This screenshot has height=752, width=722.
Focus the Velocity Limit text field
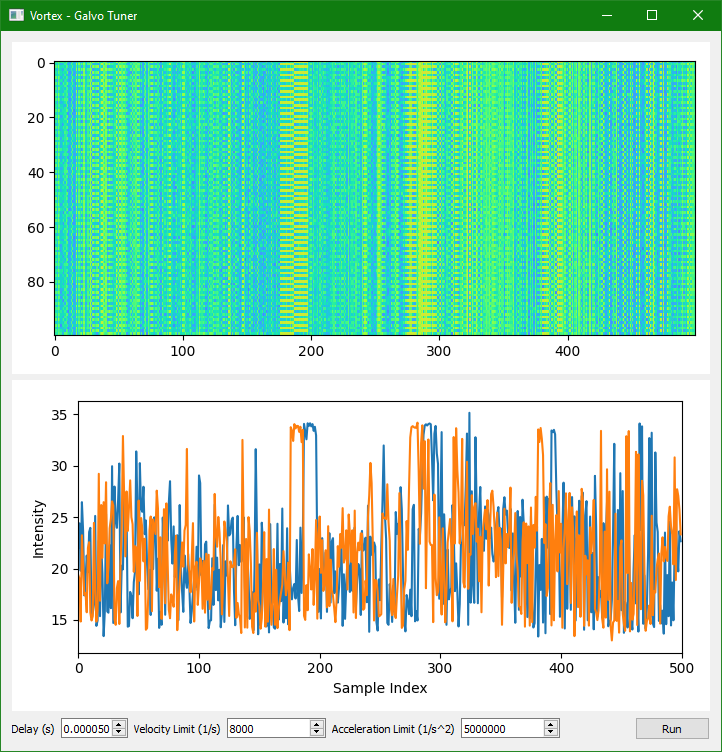pyautogui.click(x=268, y=729)
